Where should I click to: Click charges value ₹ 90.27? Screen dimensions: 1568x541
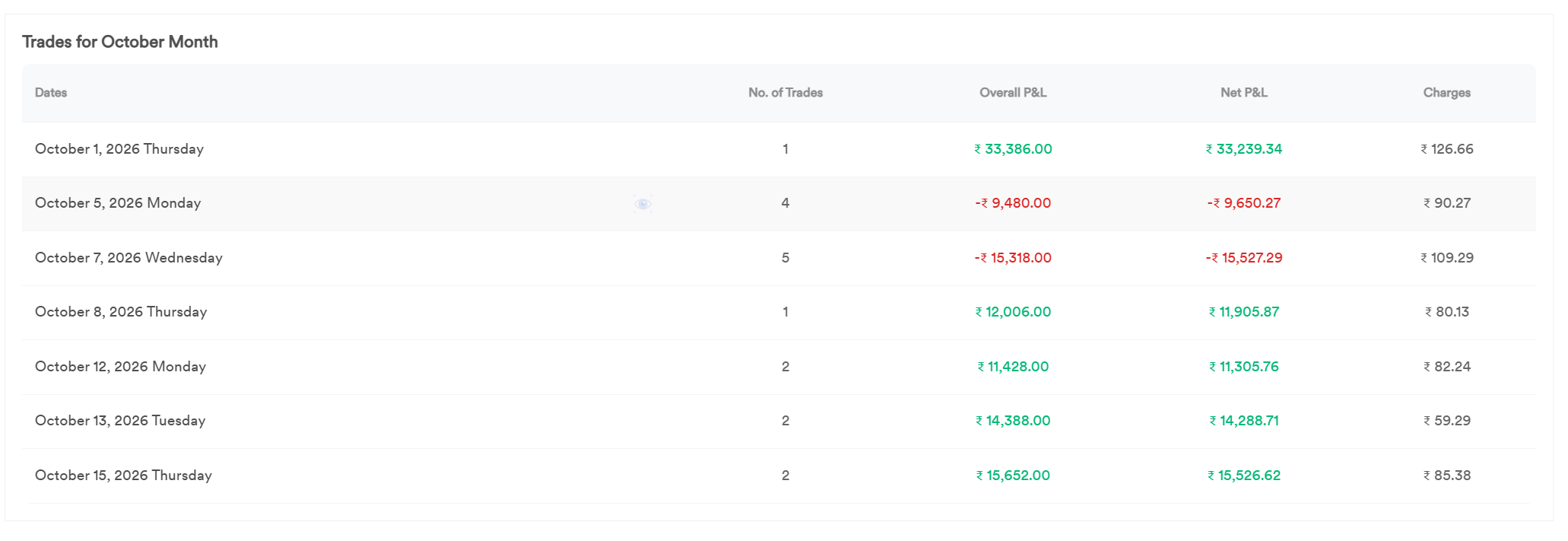click(1447, 203)
